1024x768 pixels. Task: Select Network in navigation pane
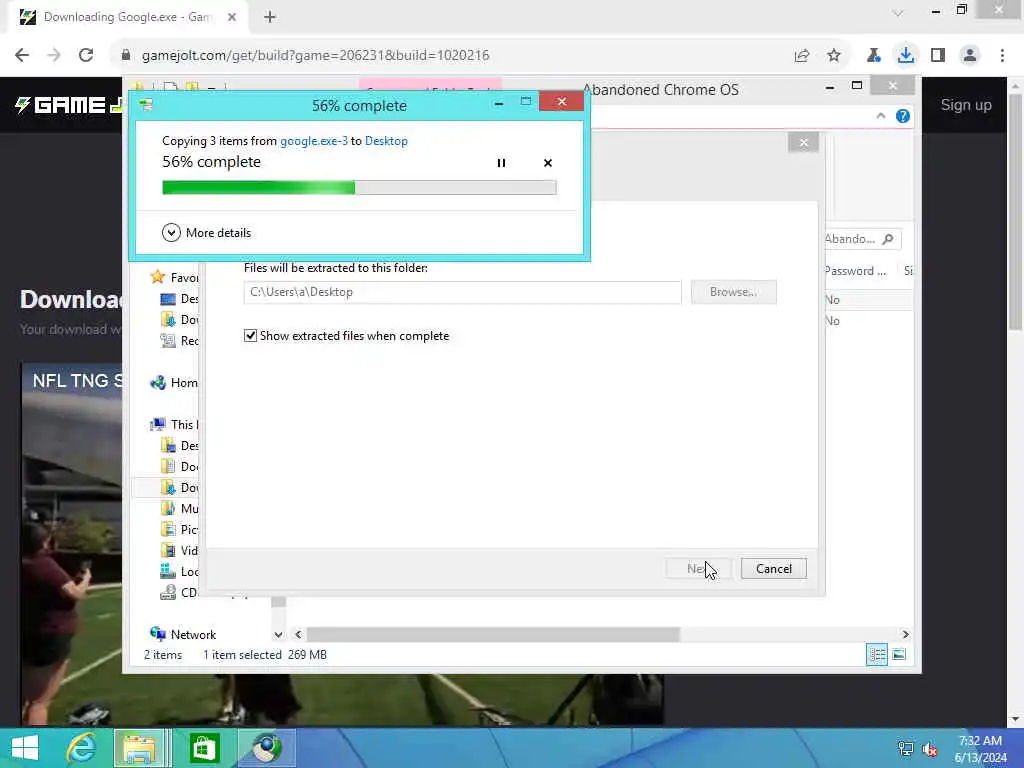(x=183, y=634)
